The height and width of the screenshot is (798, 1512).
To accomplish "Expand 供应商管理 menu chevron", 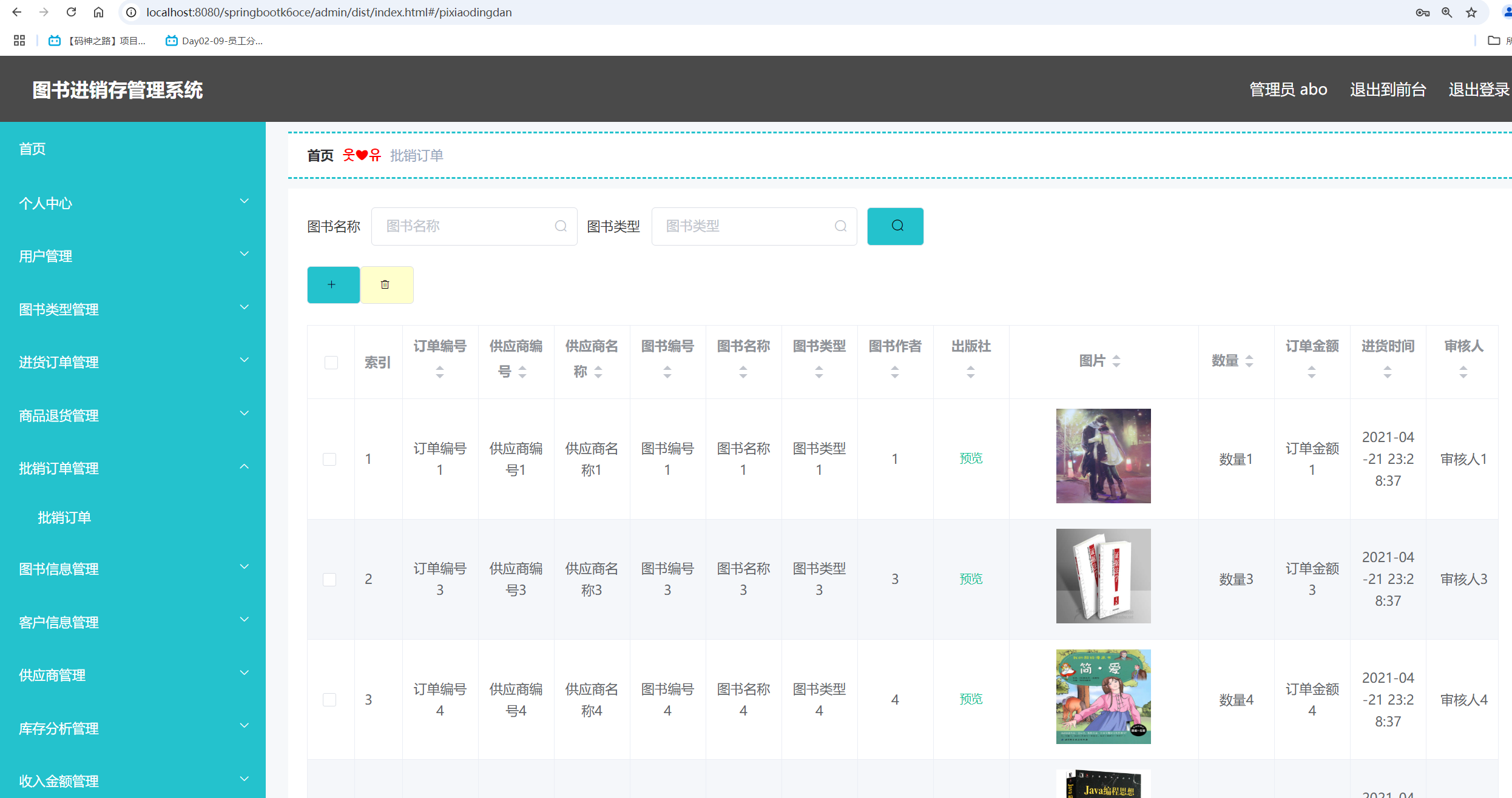I will (245, 673).
